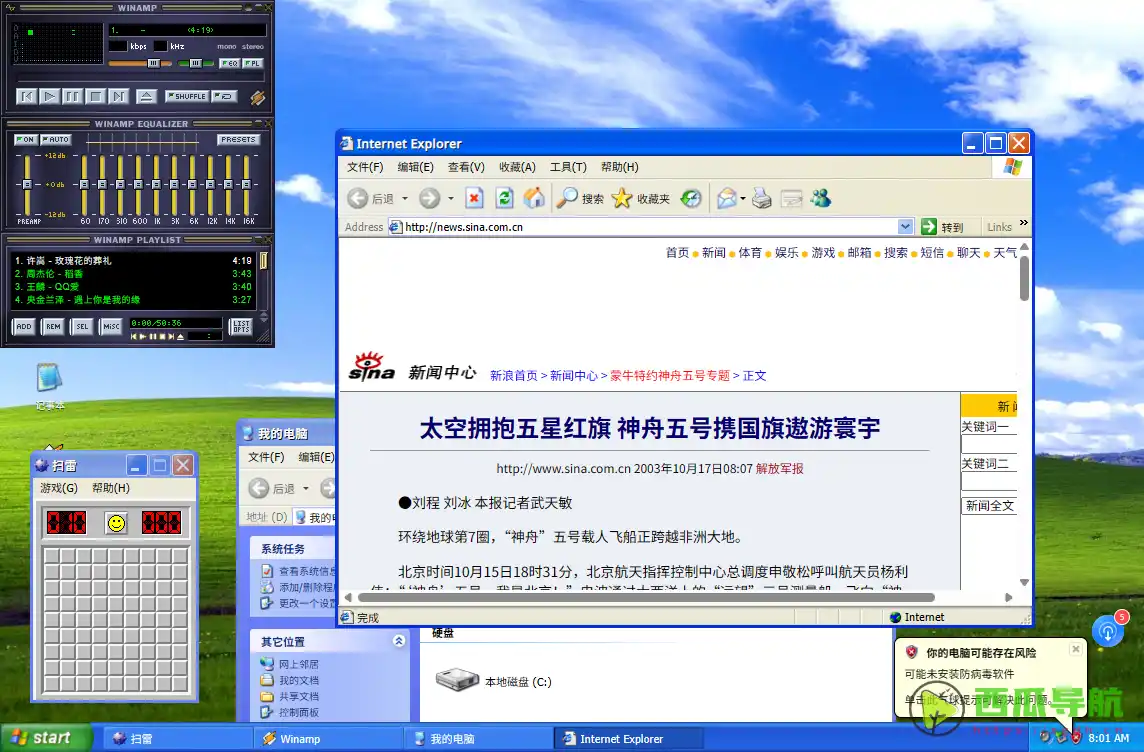This screenshot has height=752, width=1144.
Task: Open Favorites with the star icon
Action: (622, 198)
